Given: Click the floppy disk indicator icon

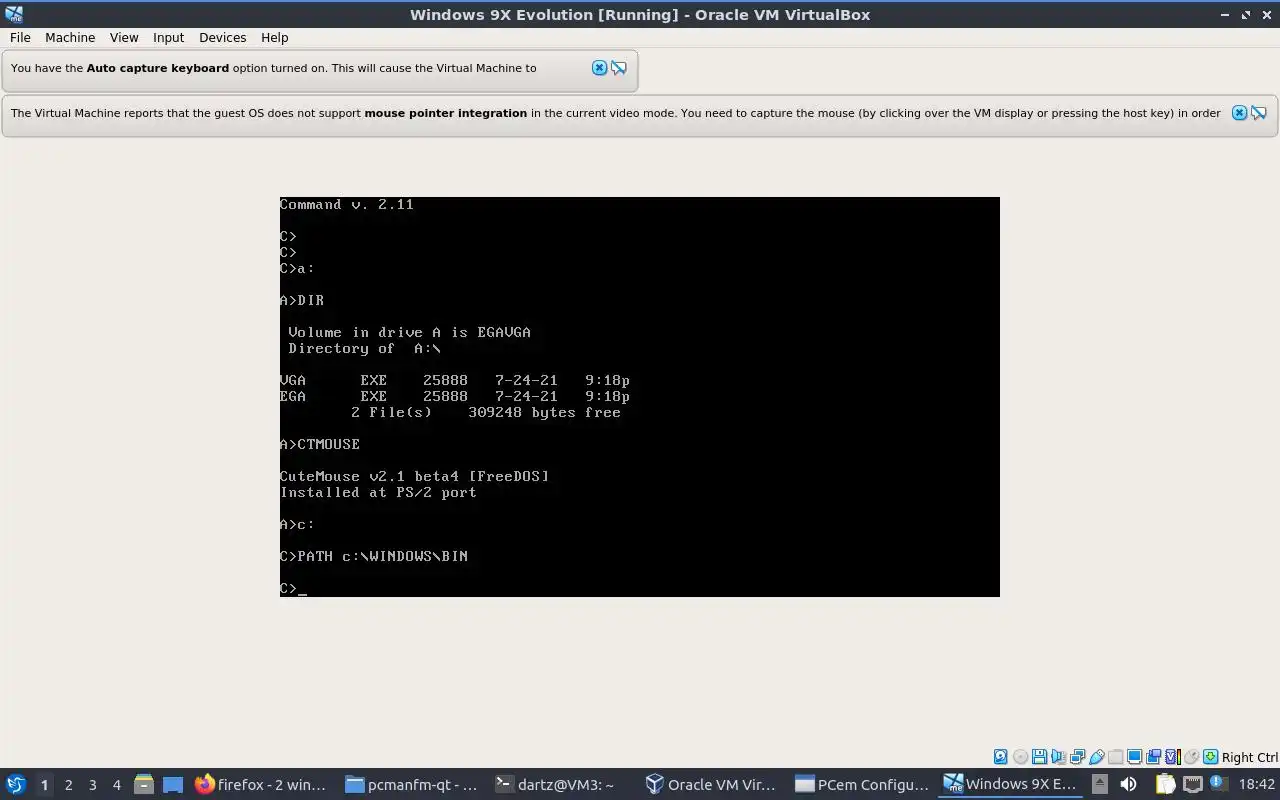Looking at the screenshot, I should pos(1039,757).
